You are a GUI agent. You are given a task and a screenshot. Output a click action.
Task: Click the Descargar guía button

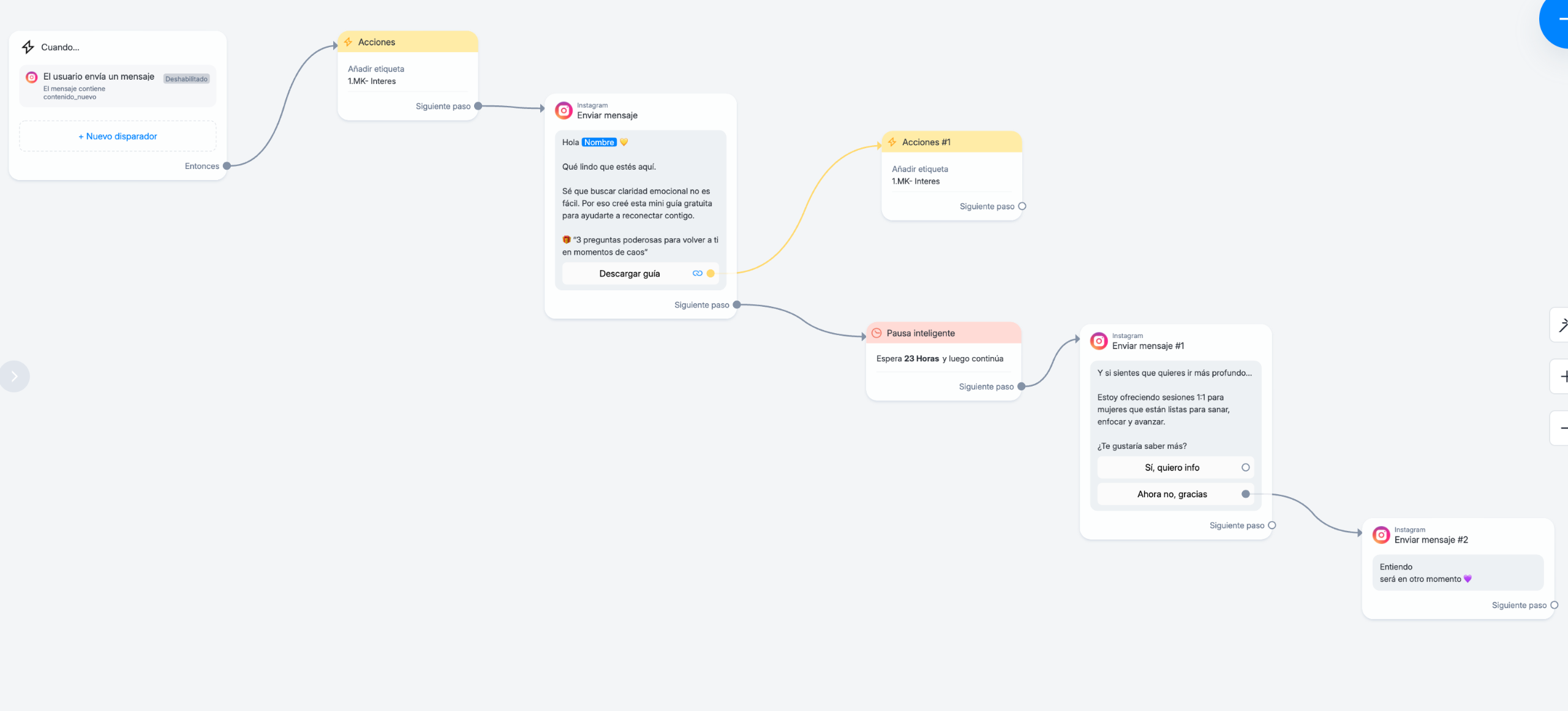point(629,274)
